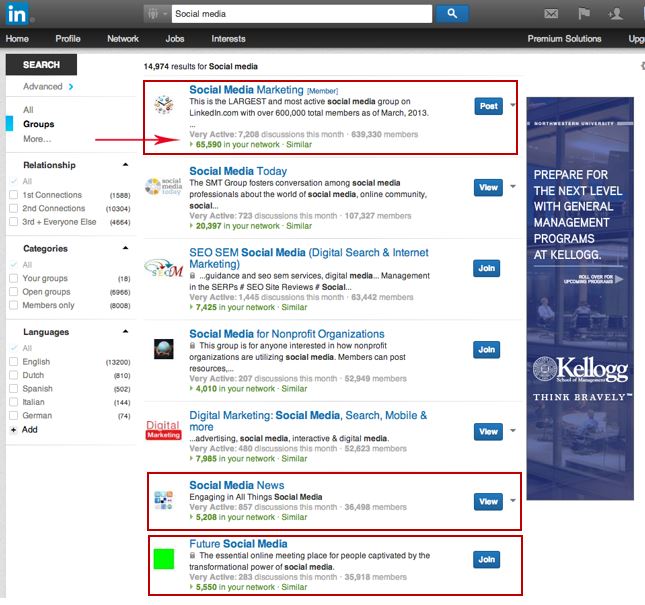Click the Post button
Viewport: 645px width, 605px height.
(x=488, y=106)
